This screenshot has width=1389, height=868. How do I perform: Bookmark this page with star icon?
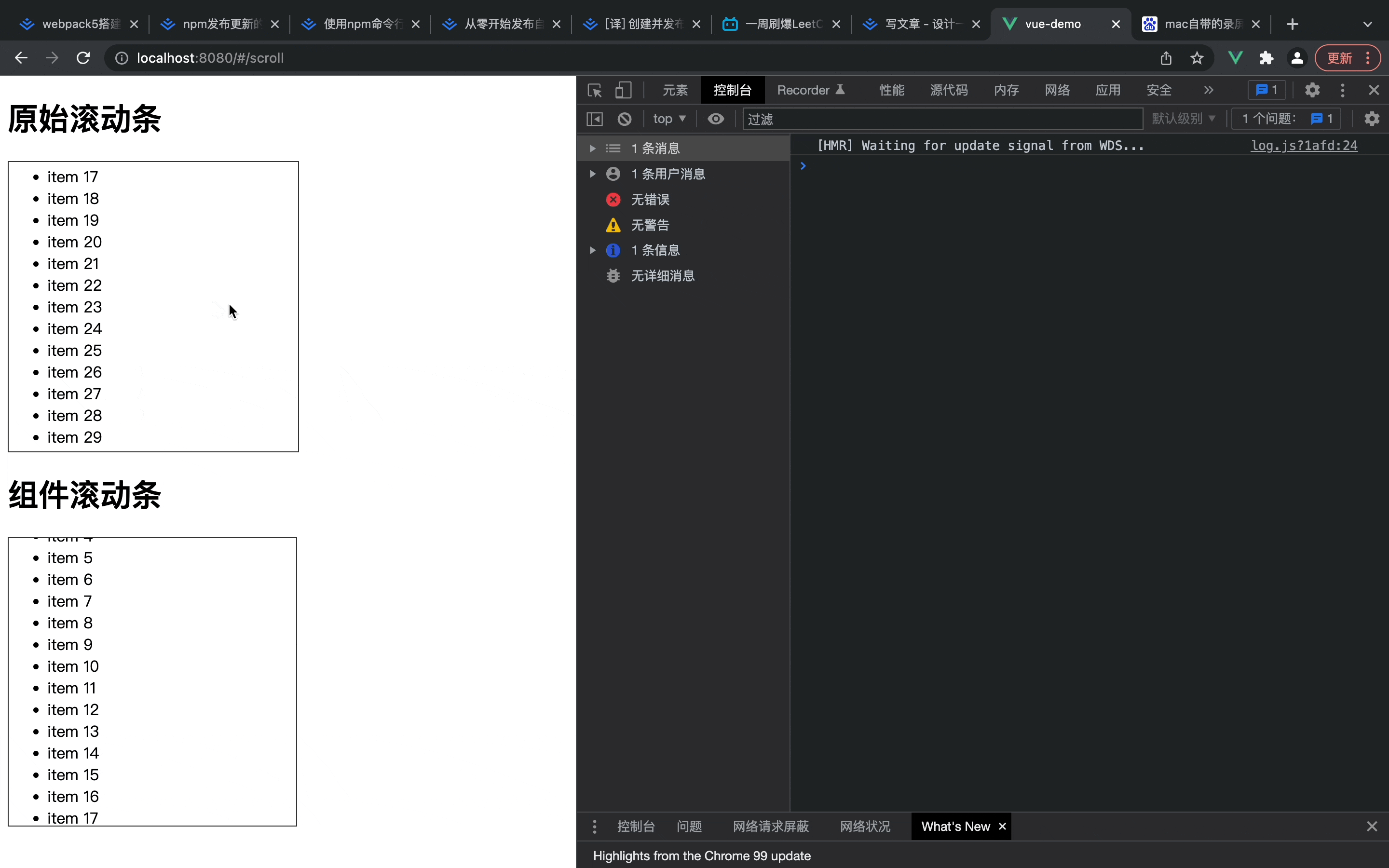pyautogui.click(x=1197, y=58)
